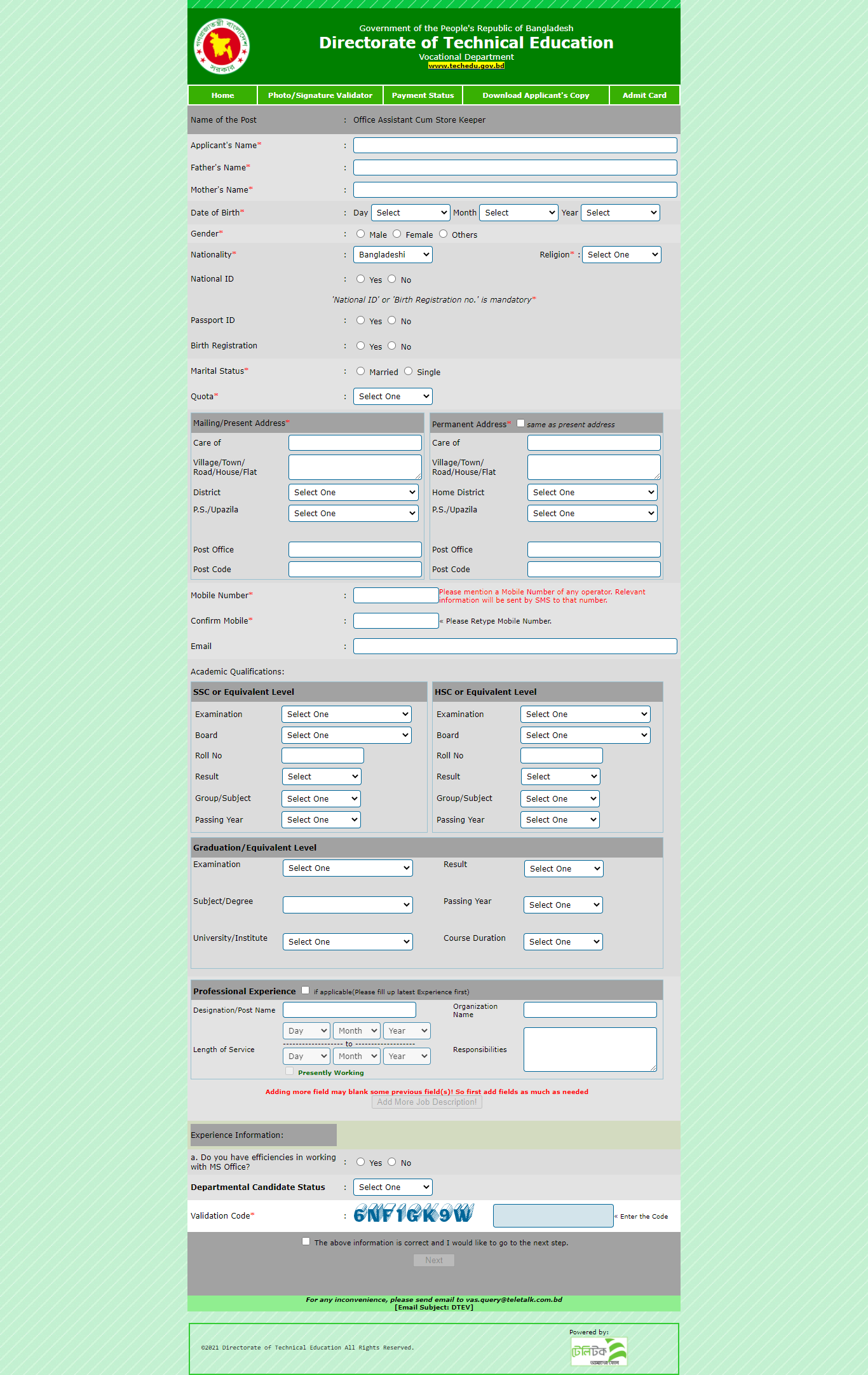The image size is (868, 1375).
Task: Open the Photo/Signature Validator tab
Action: coord(320,95)
